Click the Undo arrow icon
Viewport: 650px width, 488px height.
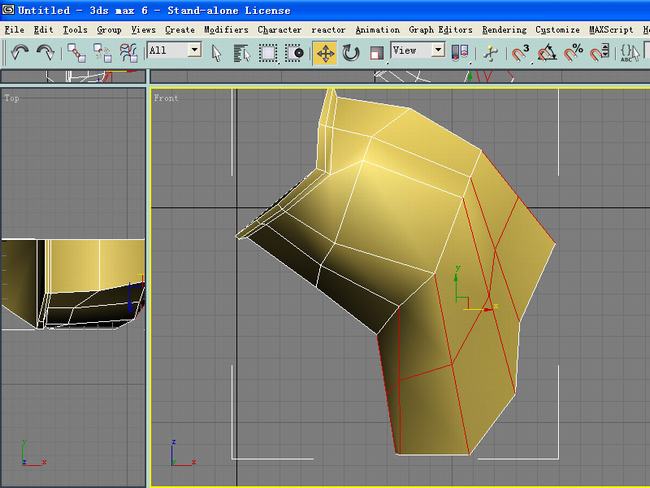[19, 53]
